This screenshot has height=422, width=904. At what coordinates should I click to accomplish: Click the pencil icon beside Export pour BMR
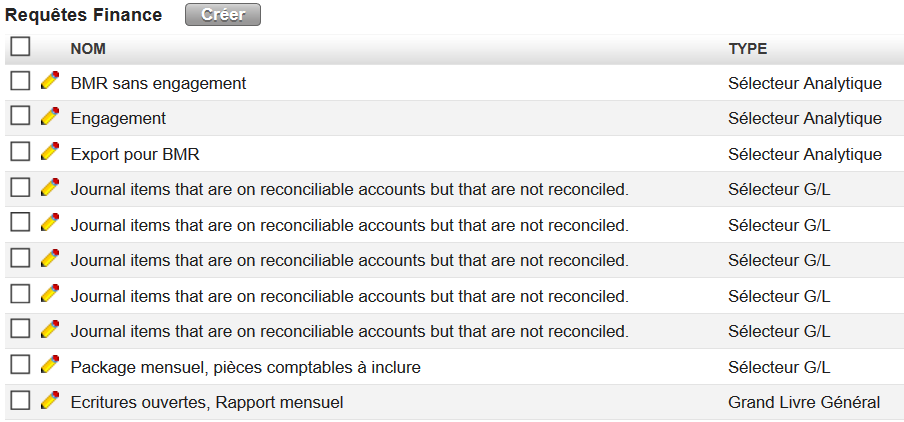coord(50,153)
